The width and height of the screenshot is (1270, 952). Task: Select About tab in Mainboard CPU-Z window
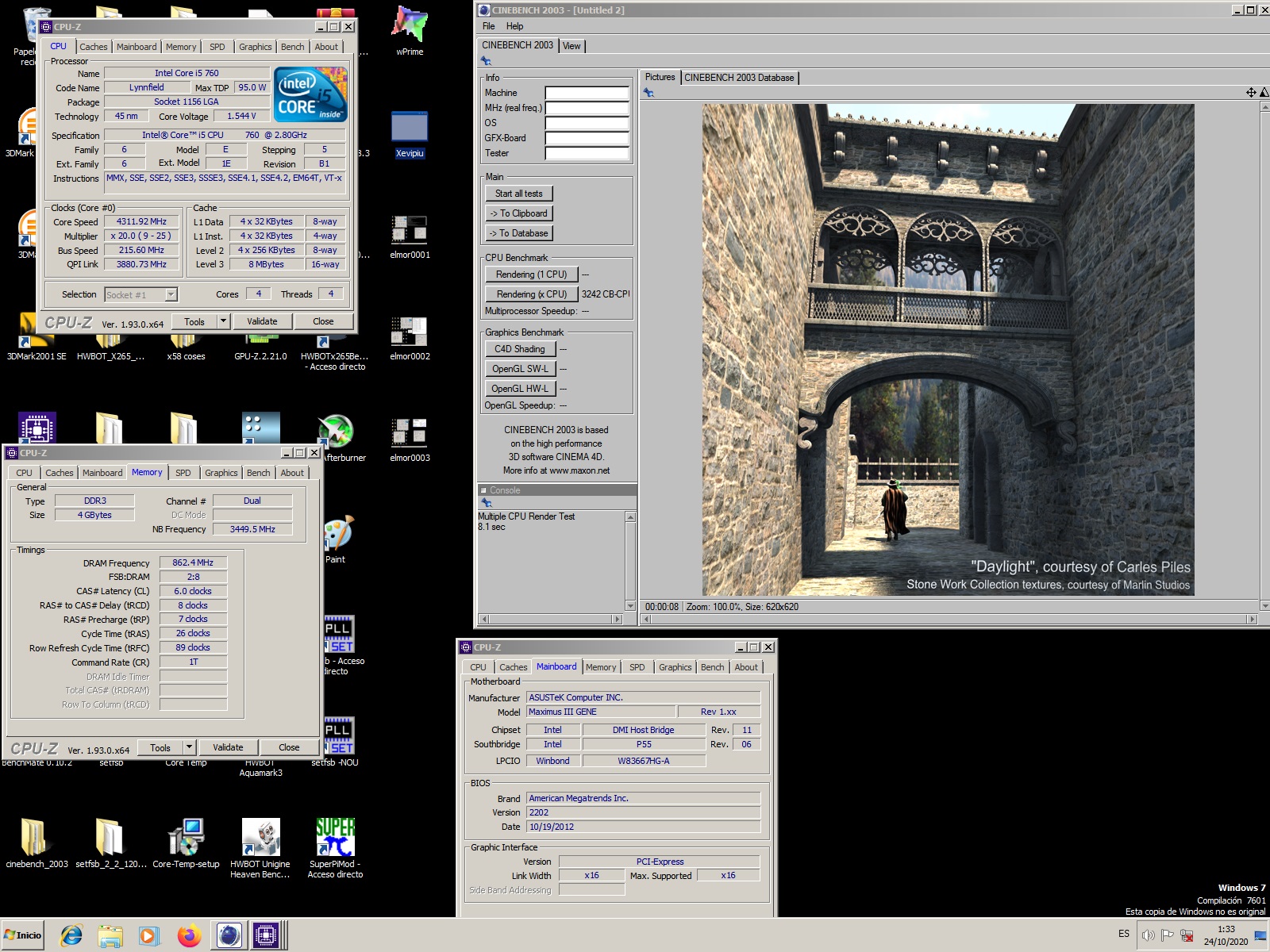click(745, 667)
